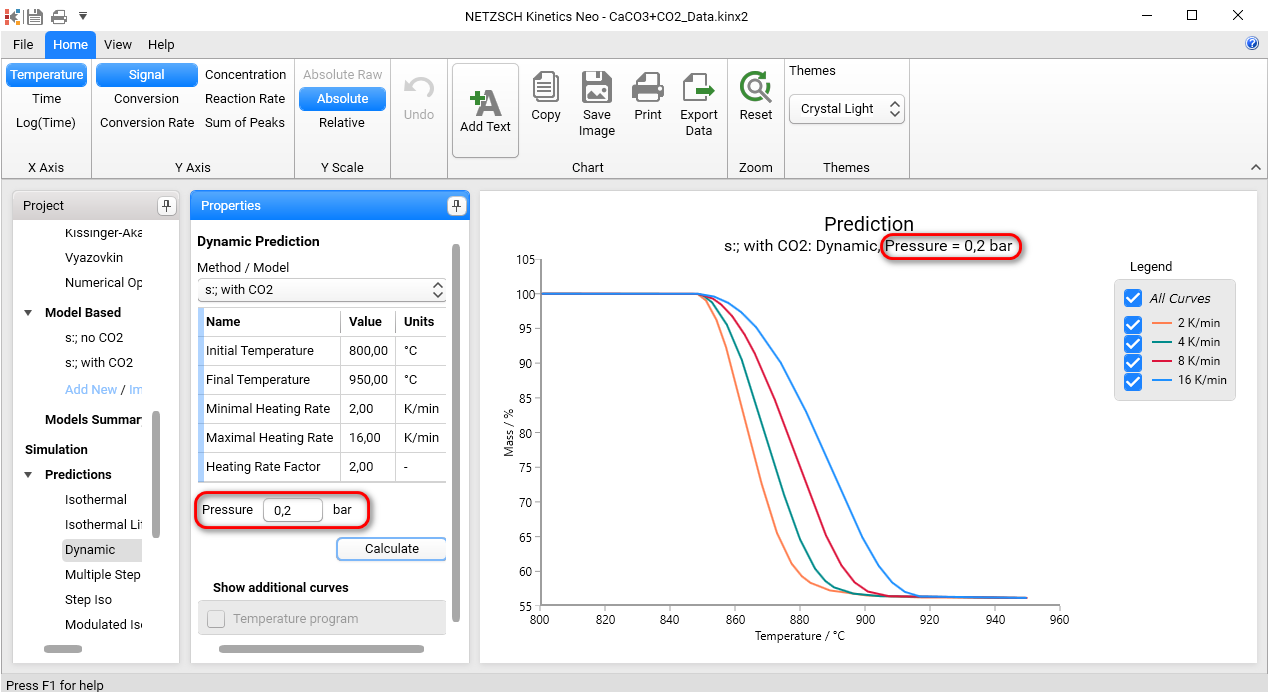
Task: Click the Save Image icon
Action: click(x=596, y=100)
